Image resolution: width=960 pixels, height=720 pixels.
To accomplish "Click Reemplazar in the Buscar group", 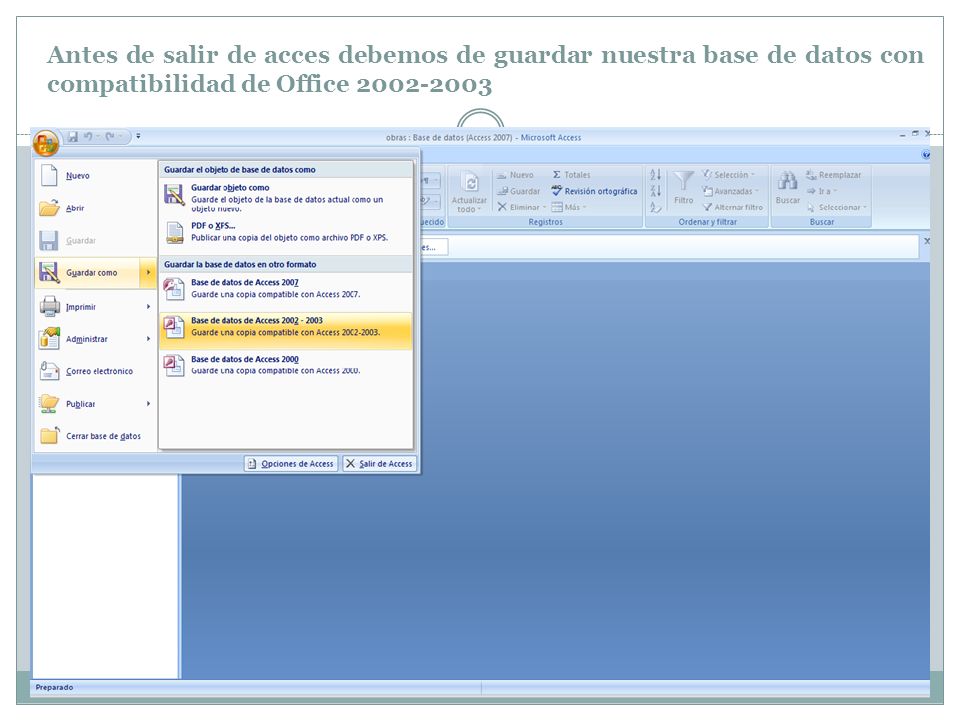I will 834,175.
